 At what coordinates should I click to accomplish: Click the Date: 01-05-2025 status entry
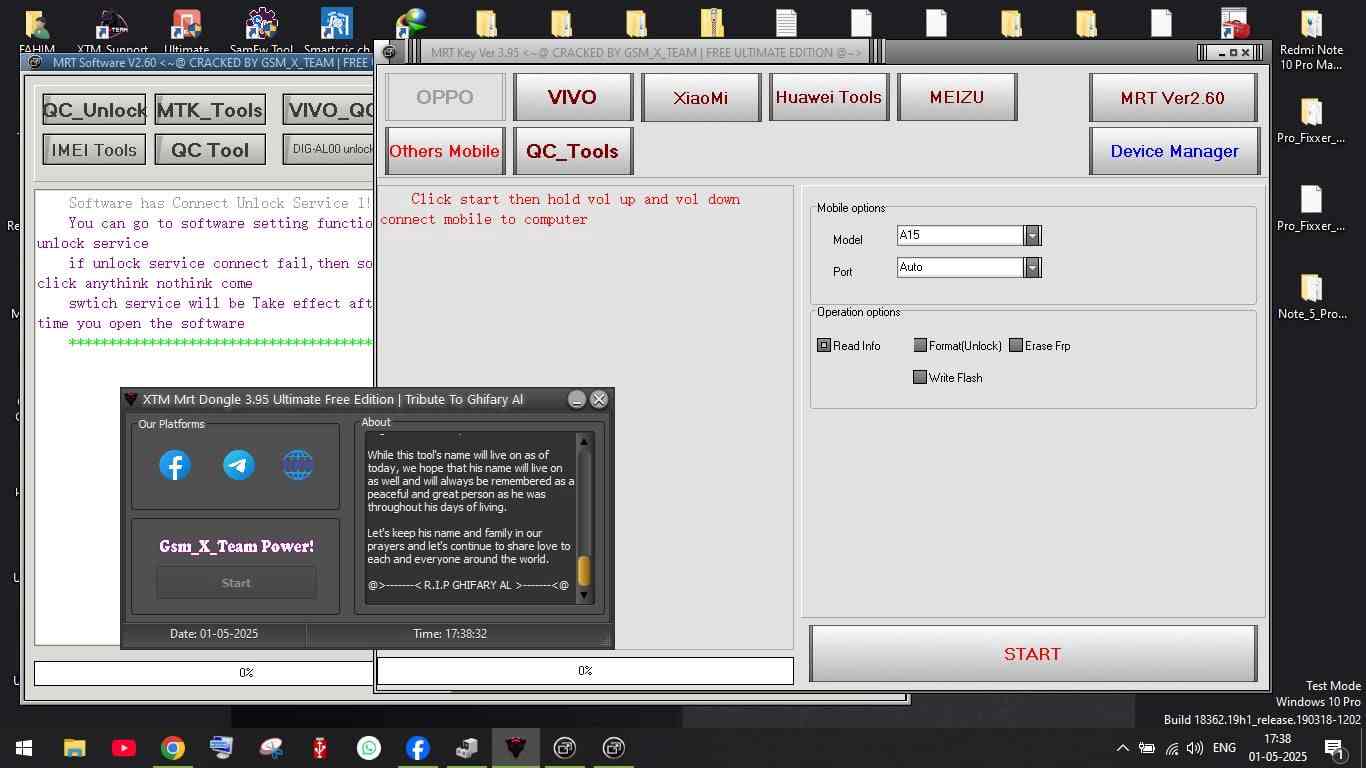[214, 634]
